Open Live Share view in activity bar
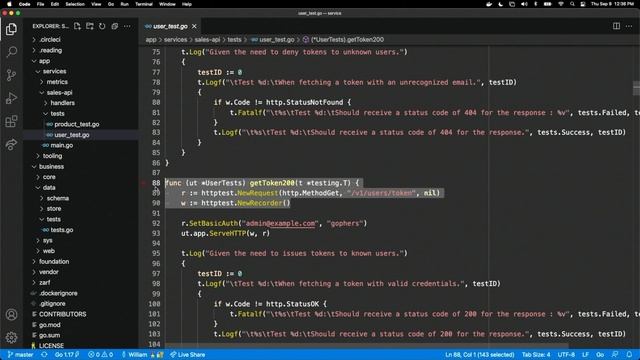640x360 pixels. pos(11,144)
